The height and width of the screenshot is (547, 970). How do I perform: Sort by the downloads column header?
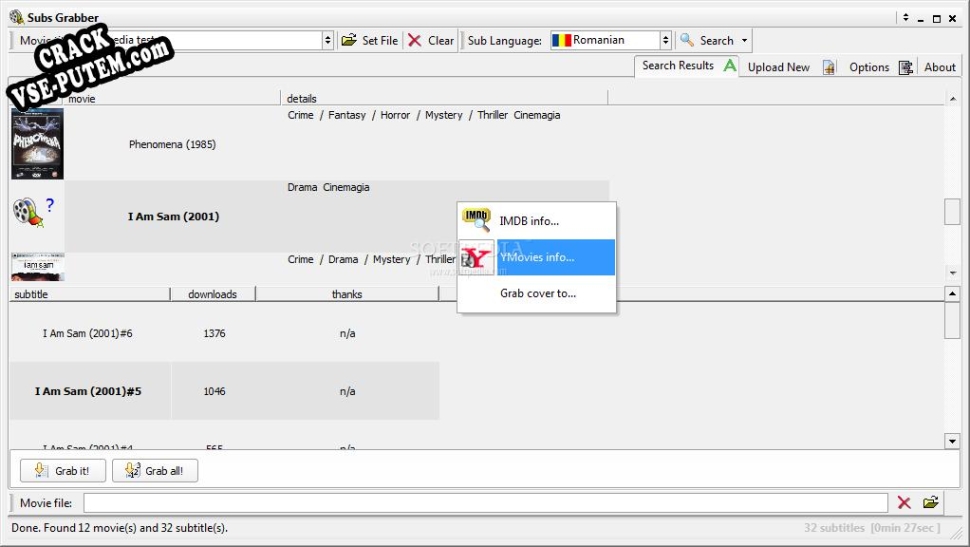point(212,294)
